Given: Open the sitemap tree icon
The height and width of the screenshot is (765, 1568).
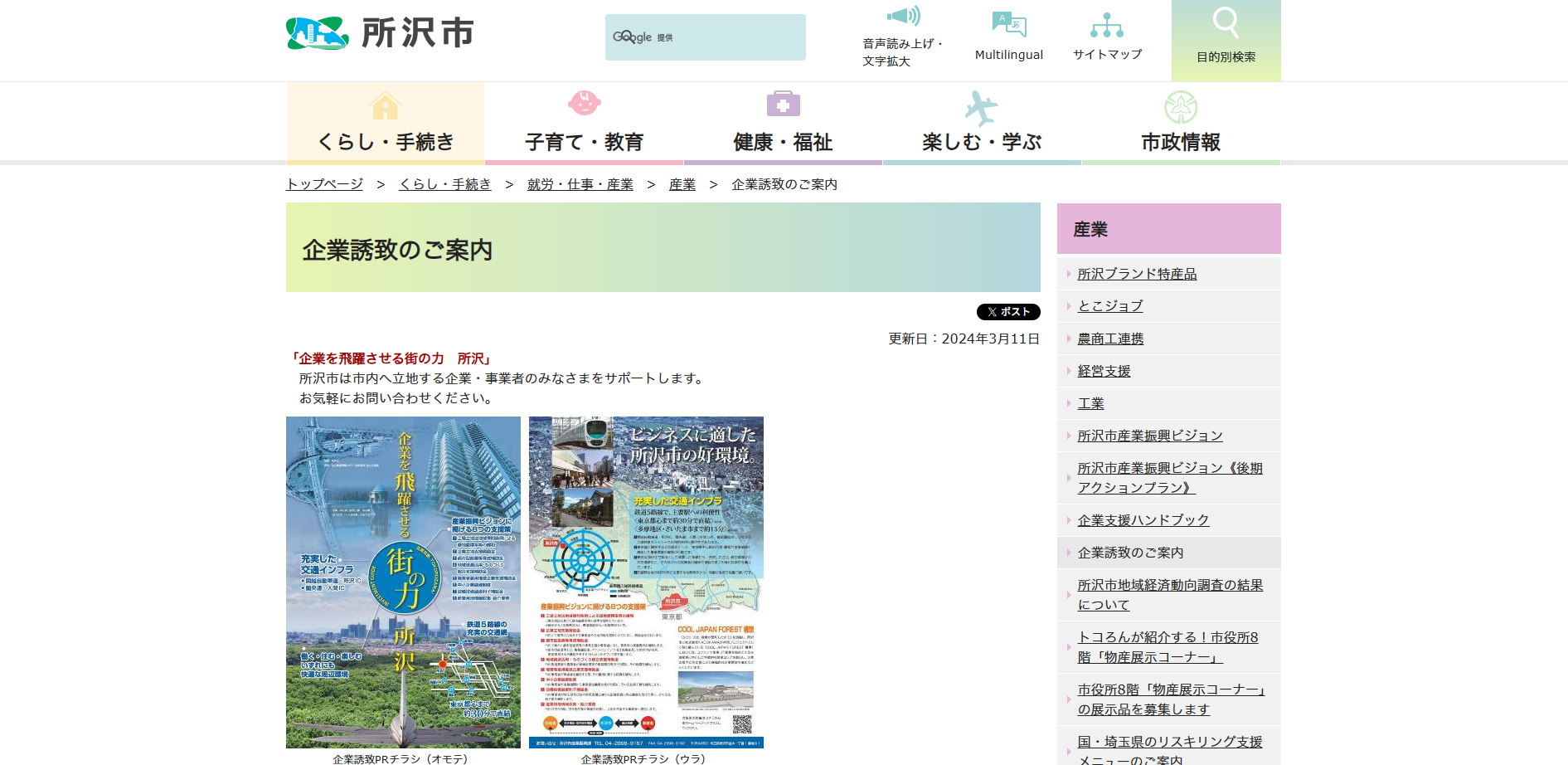Looking at the screenshot, I should [x=1107, y=25].
